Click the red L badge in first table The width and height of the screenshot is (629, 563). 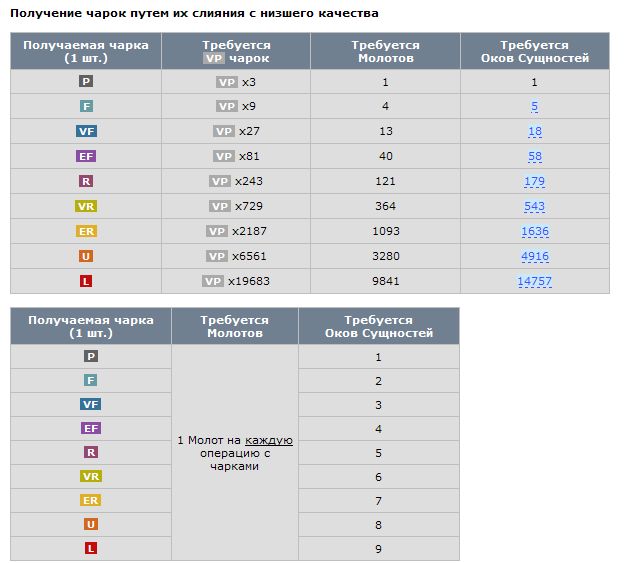tap(86, 281)
